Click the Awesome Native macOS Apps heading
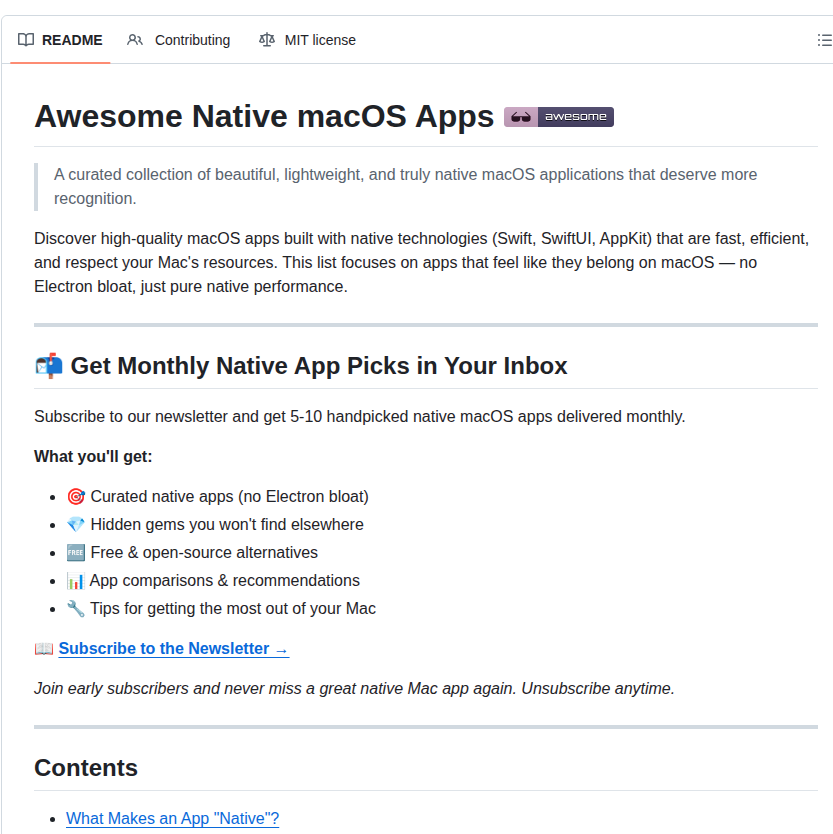Screen dimensions: 833x834 point(263,116)
